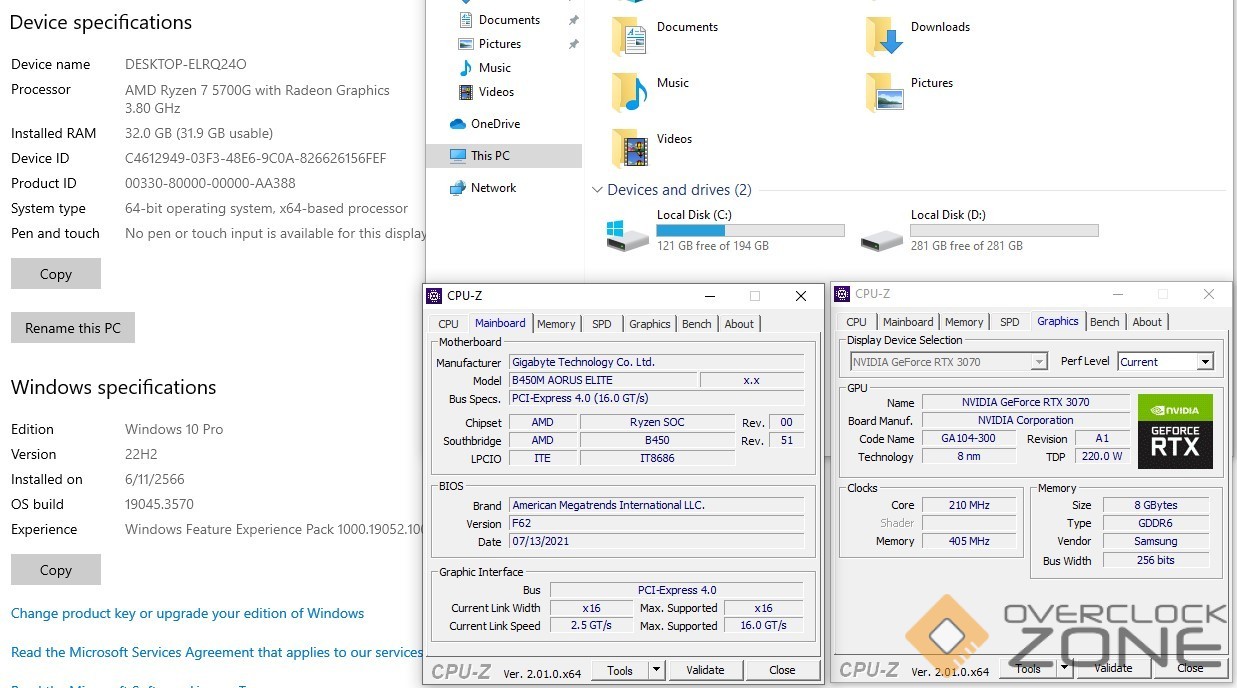Image resolution: width=1237 pixels, height=688 pixels.
Task: Switch to Memory tab in Mainboard CPU-Z window
Action: coord(556,324)
